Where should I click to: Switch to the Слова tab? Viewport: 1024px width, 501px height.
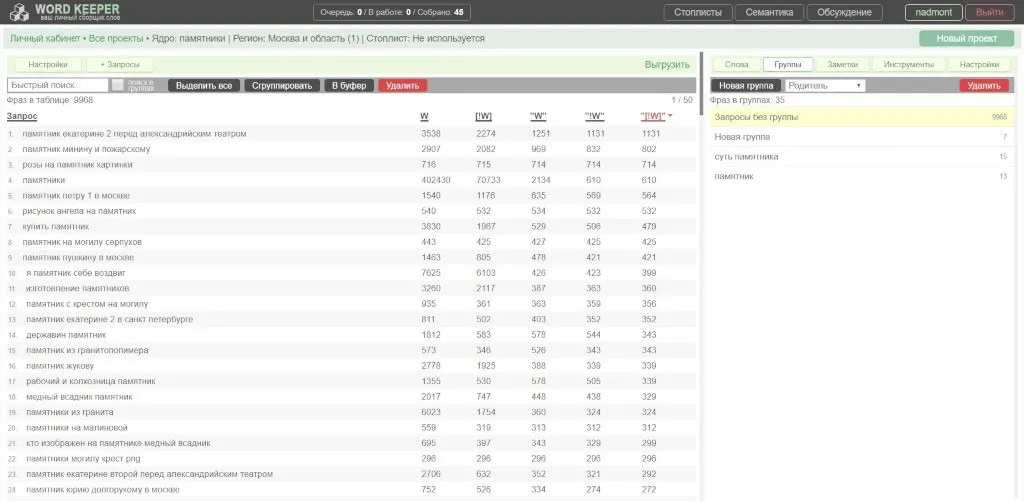tap(737, 64)
